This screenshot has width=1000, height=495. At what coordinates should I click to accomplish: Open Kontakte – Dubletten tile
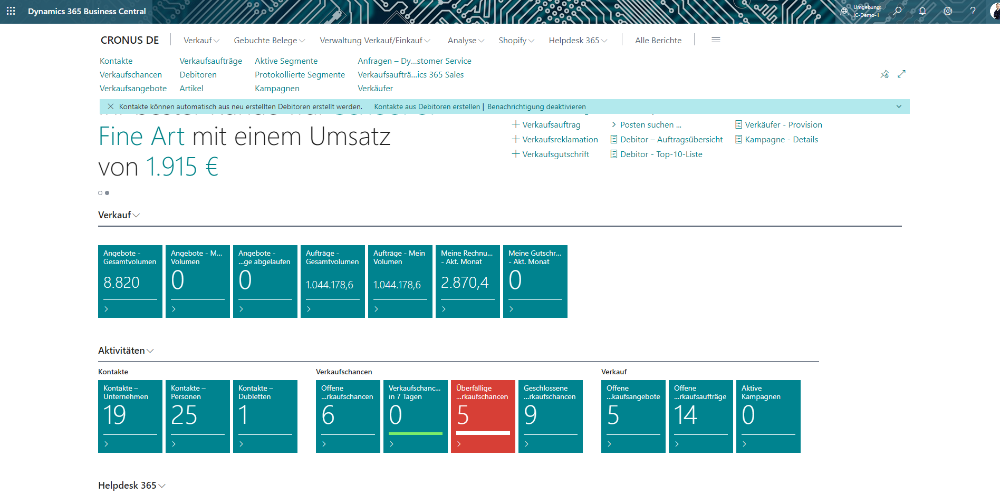(x=265, y=417)
